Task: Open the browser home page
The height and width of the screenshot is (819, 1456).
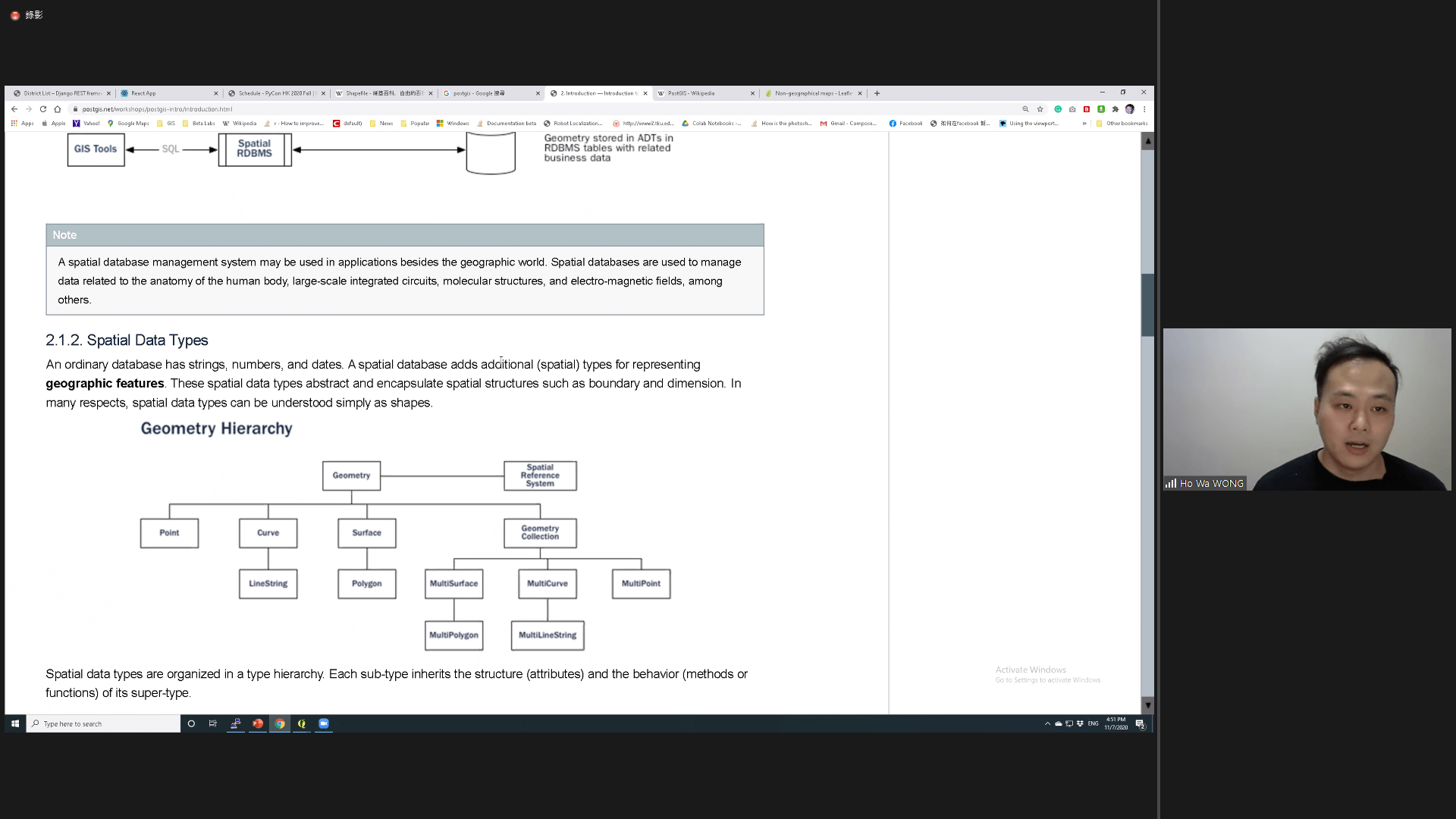Action: click(x=58, y=109)
